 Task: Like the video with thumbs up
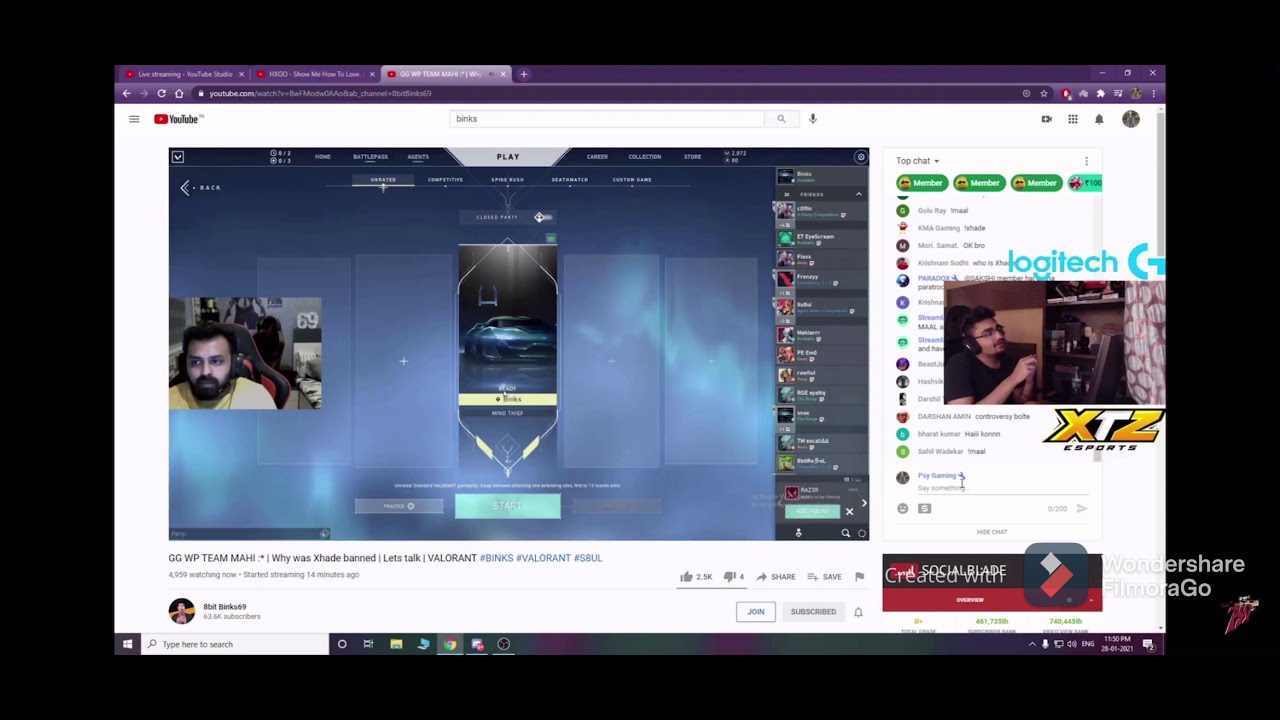686,577
